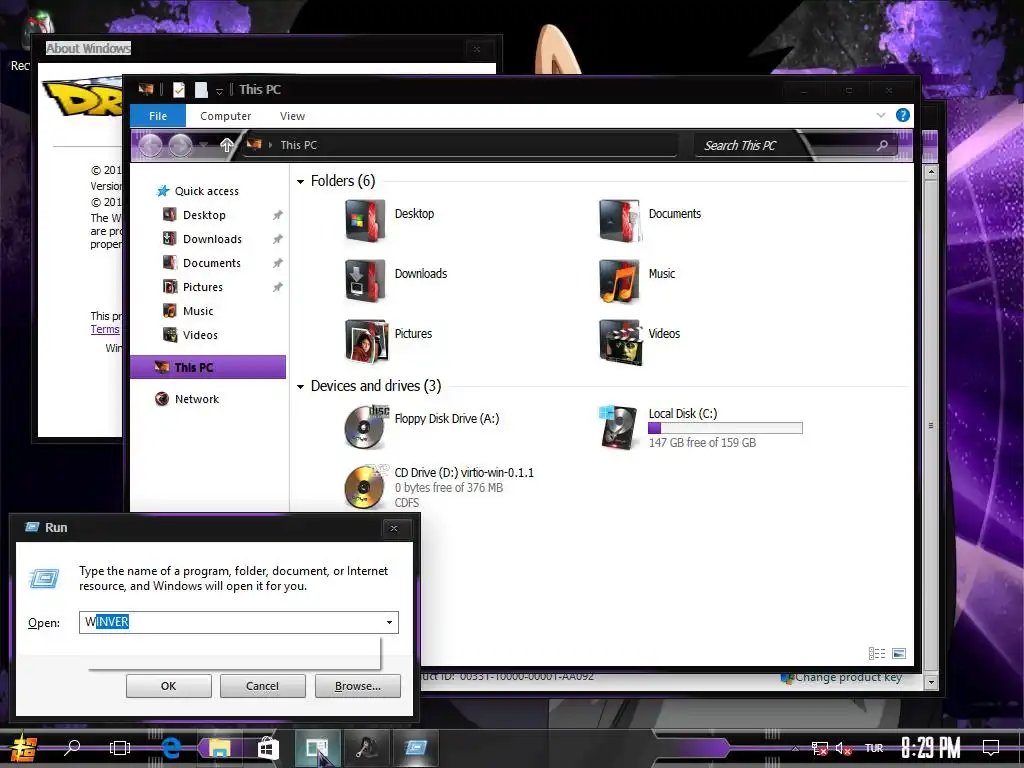Image resolution: width=1024 pixels, height=768 pixels.
Task: Click the New folder icon in quick access toolbar
Action: pyautogui.click(x=201, y=89)
